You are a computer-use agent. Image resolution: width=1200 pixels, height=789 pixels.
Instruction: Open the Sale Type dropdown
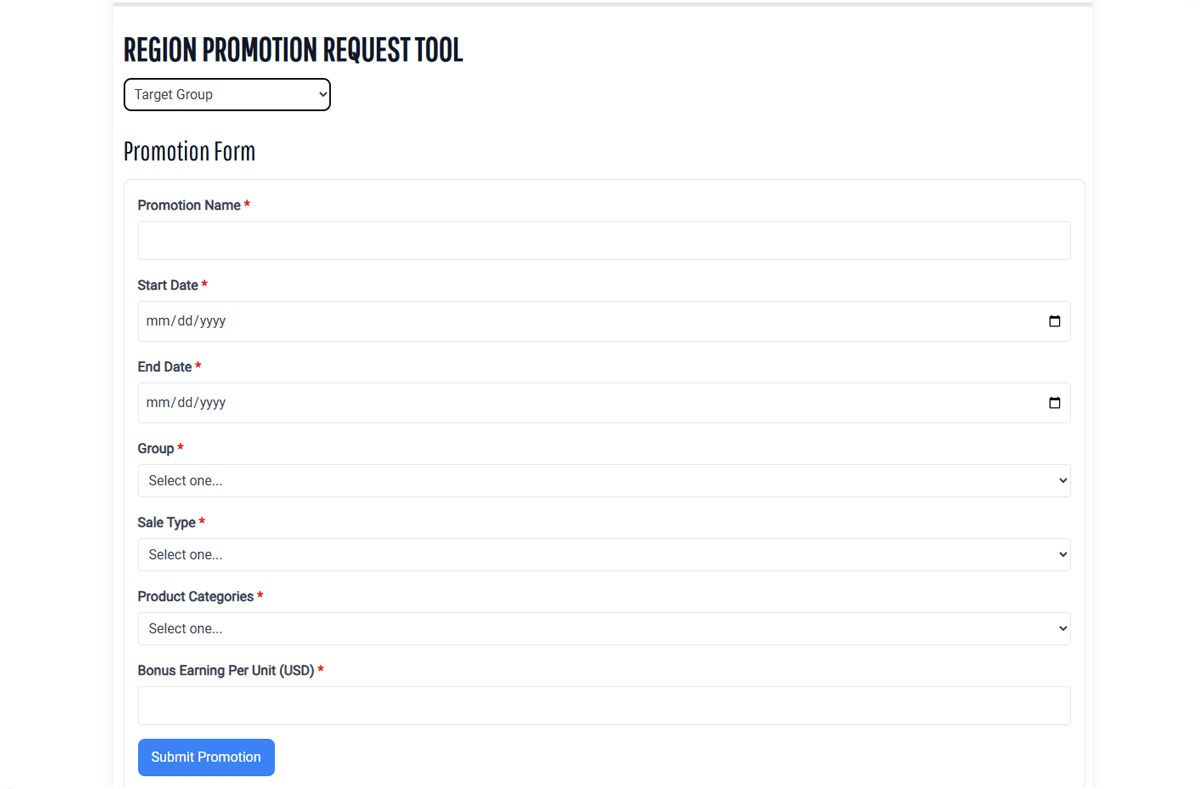click(x=603, y=555)
